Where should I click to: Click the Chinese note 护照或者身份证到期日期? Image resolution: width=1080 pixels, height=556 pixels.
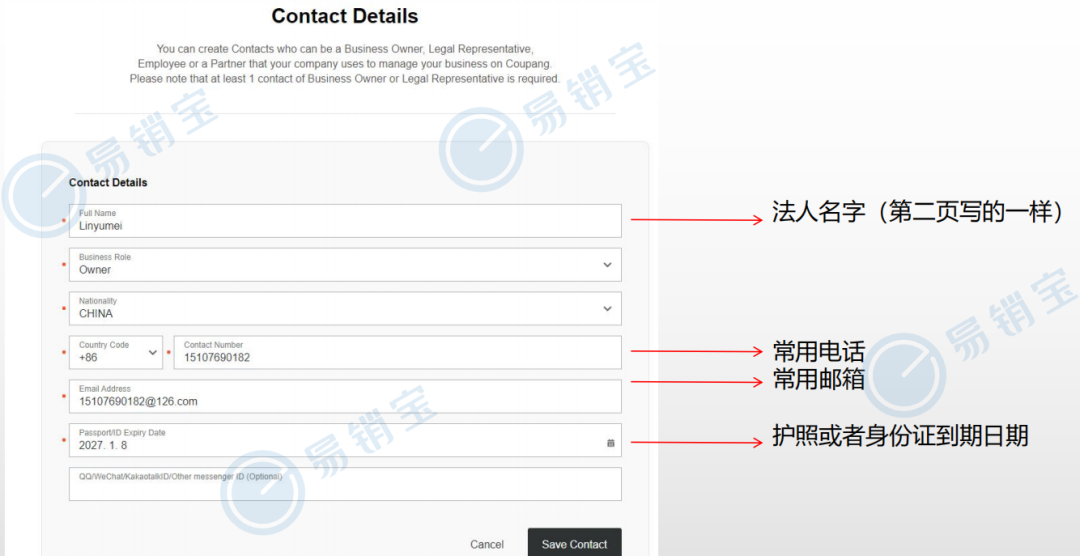click(x=900, y=436)
